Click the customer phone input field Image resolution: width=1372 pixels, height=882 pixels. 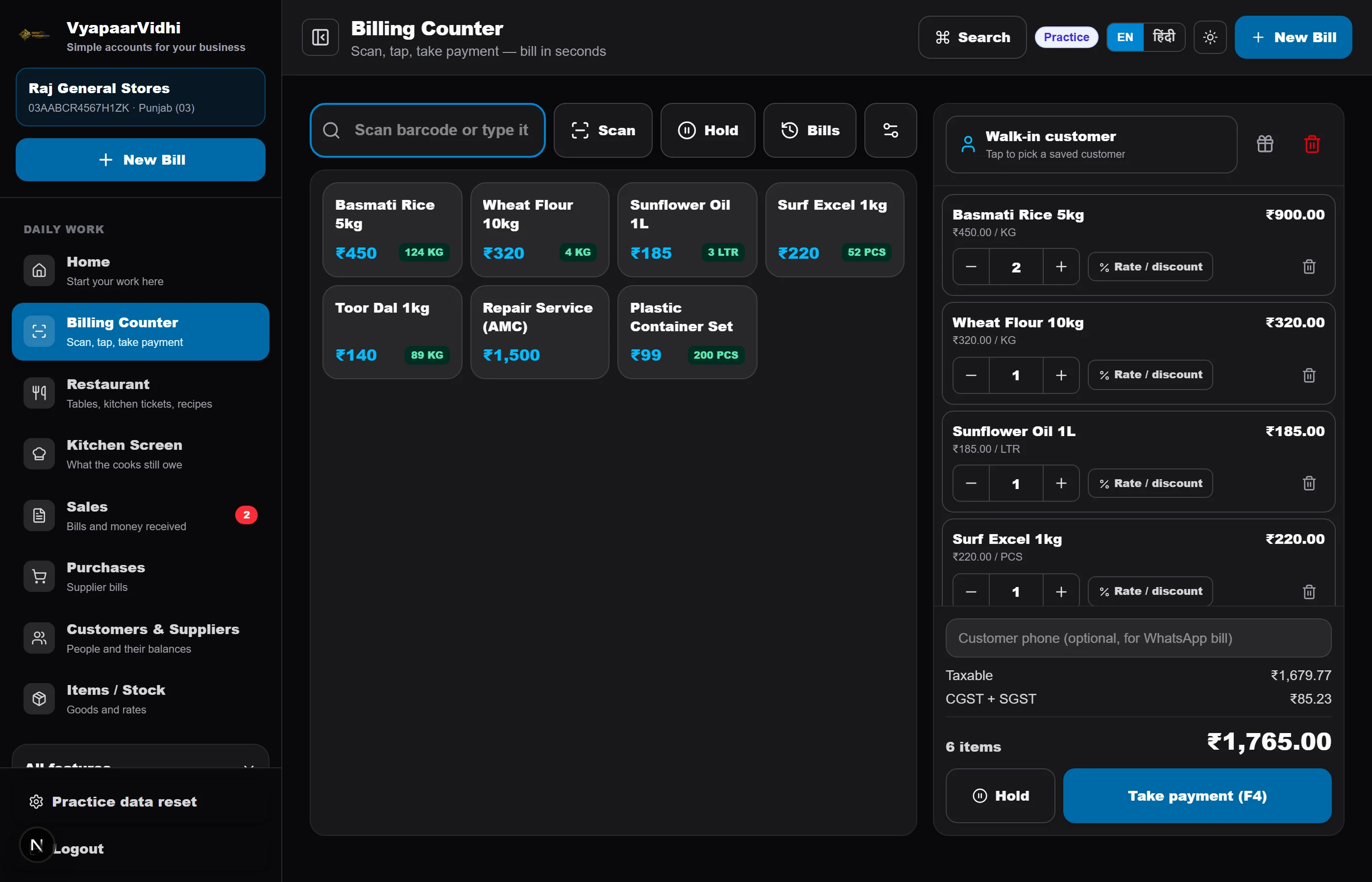[1138, 638]
